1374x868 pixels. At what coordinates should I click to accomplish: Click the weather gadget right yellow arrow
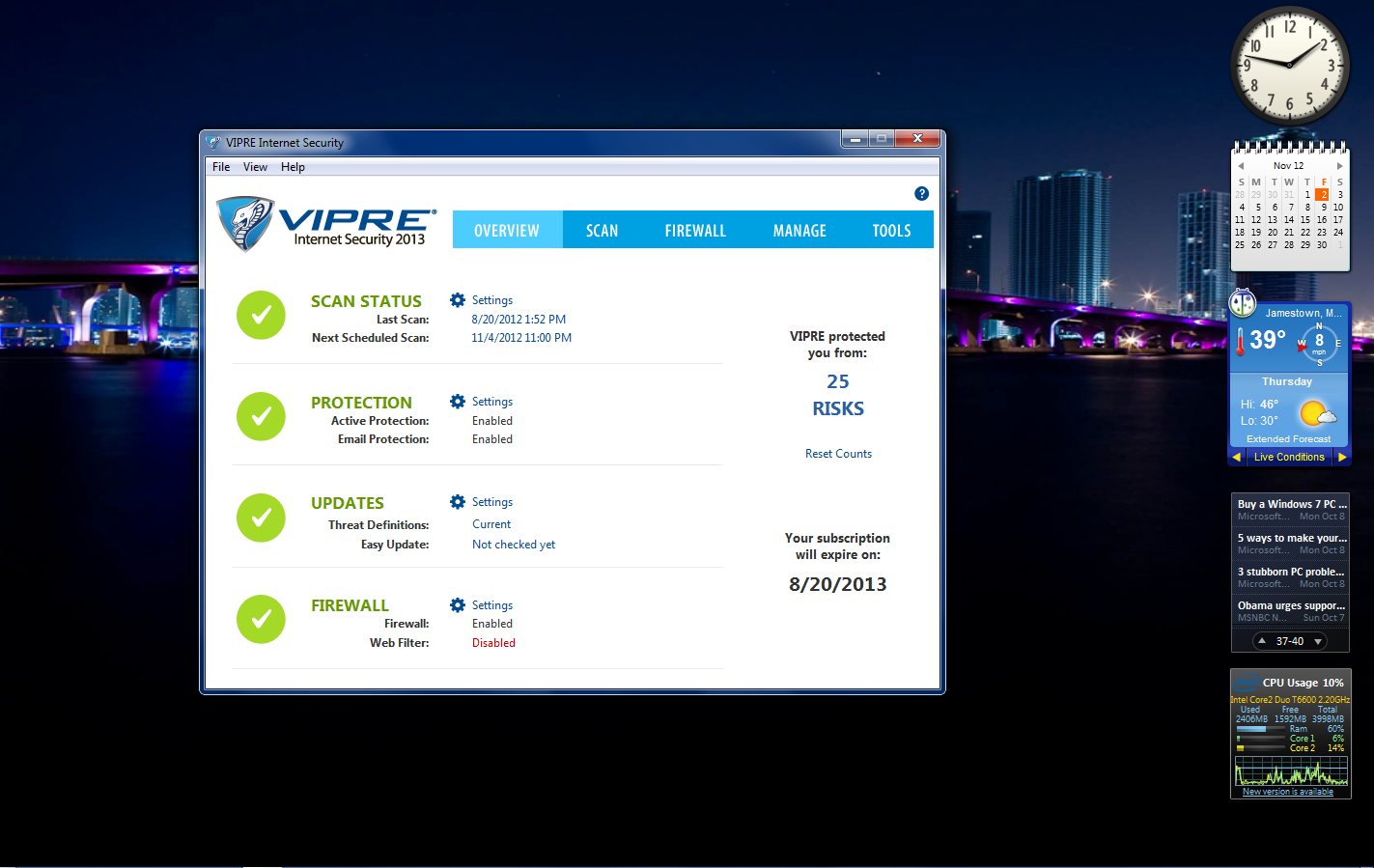pyautogui.click(x=1342, y=458)
